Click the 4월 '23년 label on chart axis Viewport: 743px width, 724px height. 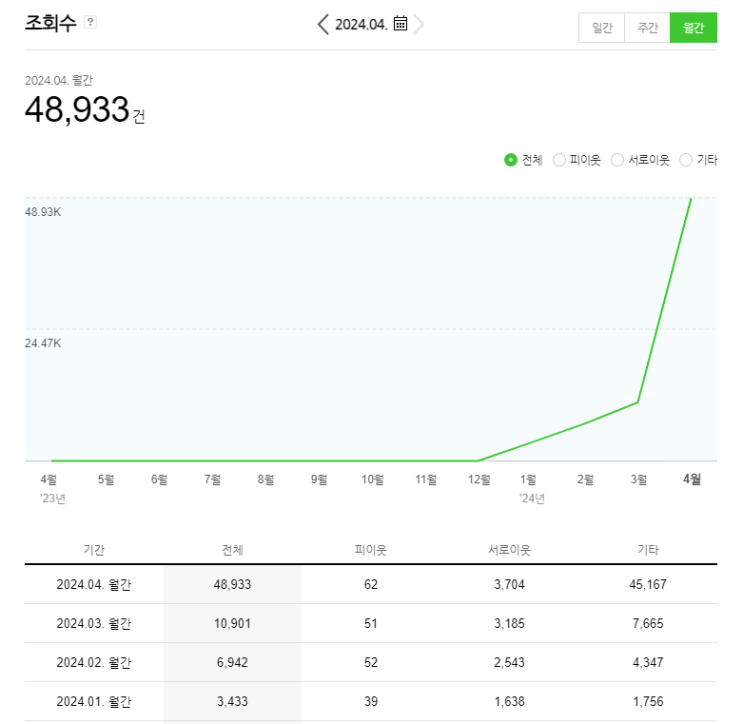[x=52, y=489]
